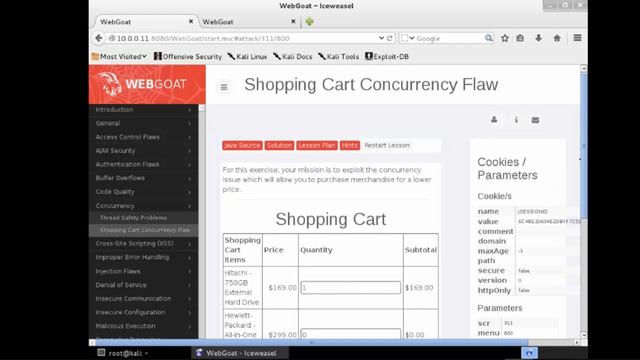640x360 pixels.
Task: Expand Authentication Flaws section
Action: coord(143,164)
